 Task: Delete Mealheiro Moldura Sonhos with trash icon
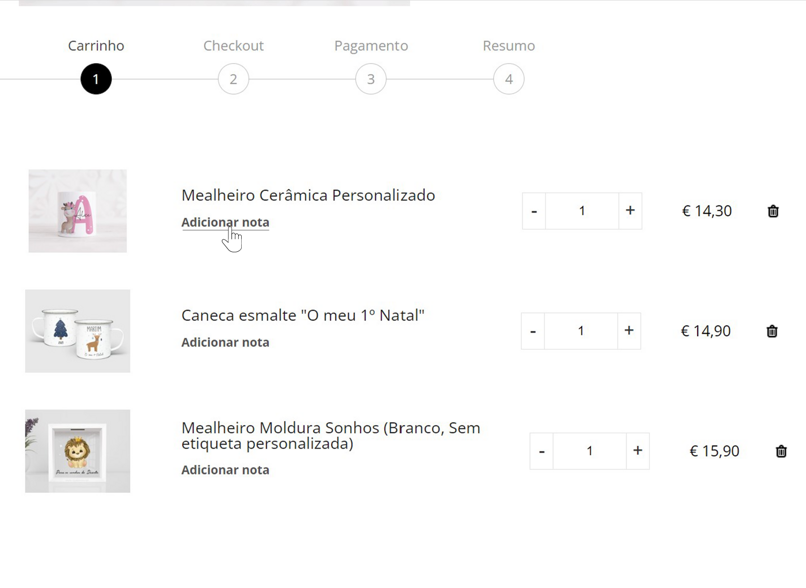click(781, 451)
